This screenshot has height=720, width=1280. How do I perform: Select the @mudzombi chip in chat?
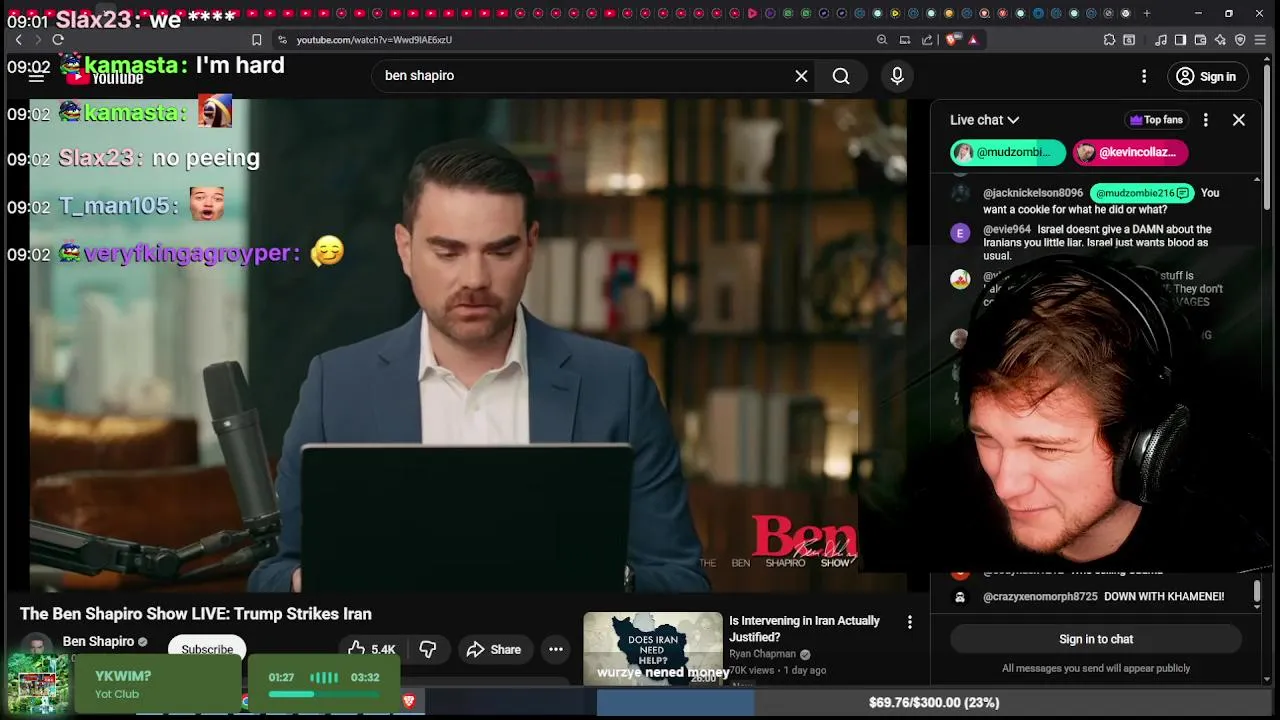click(1008, 152)
